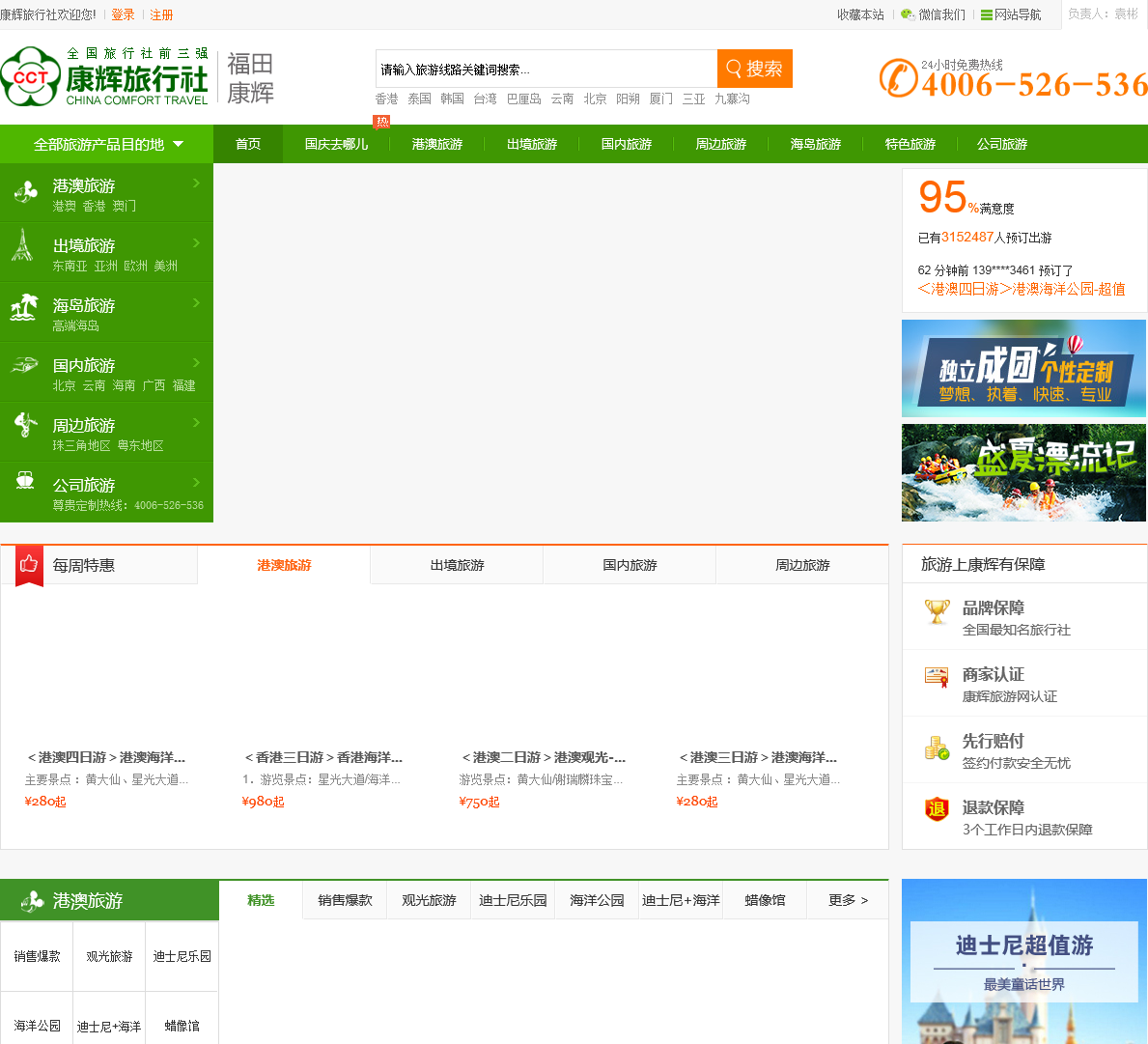Open the 独立成团 个性定制 banner
The height and width of the screenshot is (1044, 1148).
click(1023, 368)
